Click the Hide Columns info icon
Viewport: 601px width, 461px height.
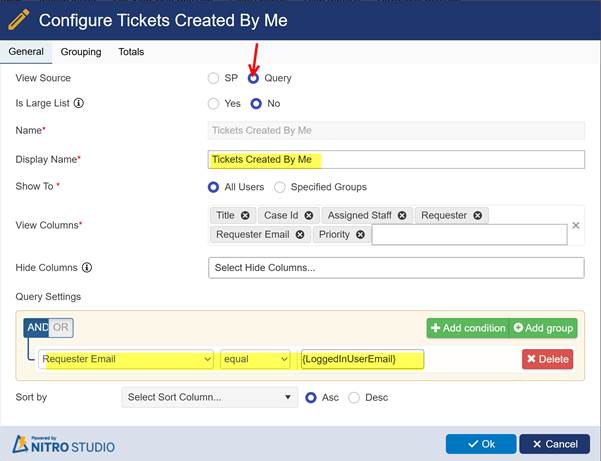click(x=87, y=268)
